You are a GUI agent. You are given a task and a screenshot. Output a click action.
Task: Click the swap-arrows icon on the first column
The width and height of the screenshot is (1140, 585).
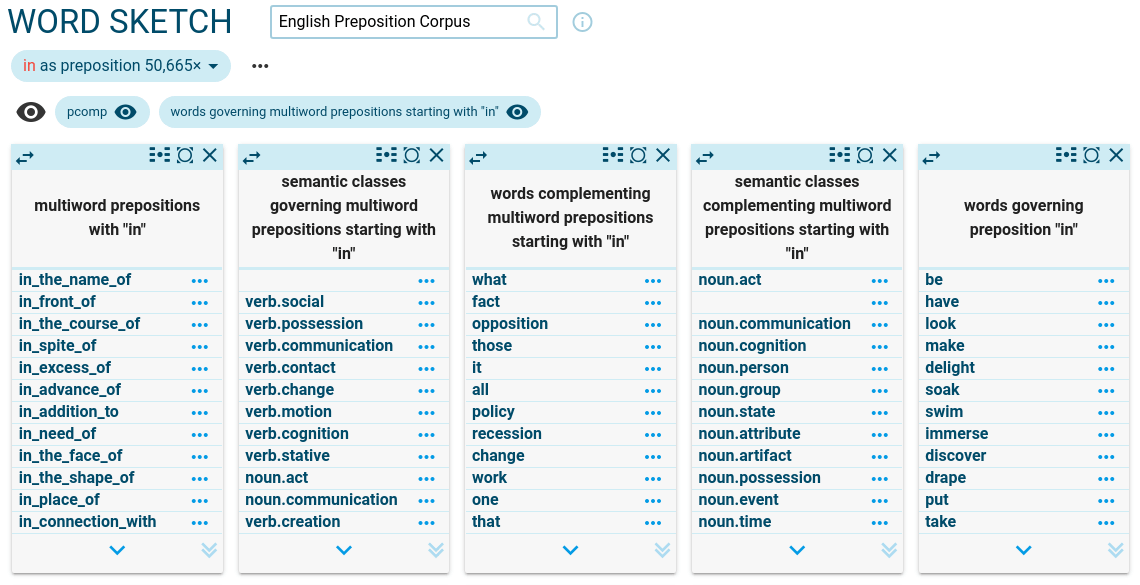click(25, 156)
